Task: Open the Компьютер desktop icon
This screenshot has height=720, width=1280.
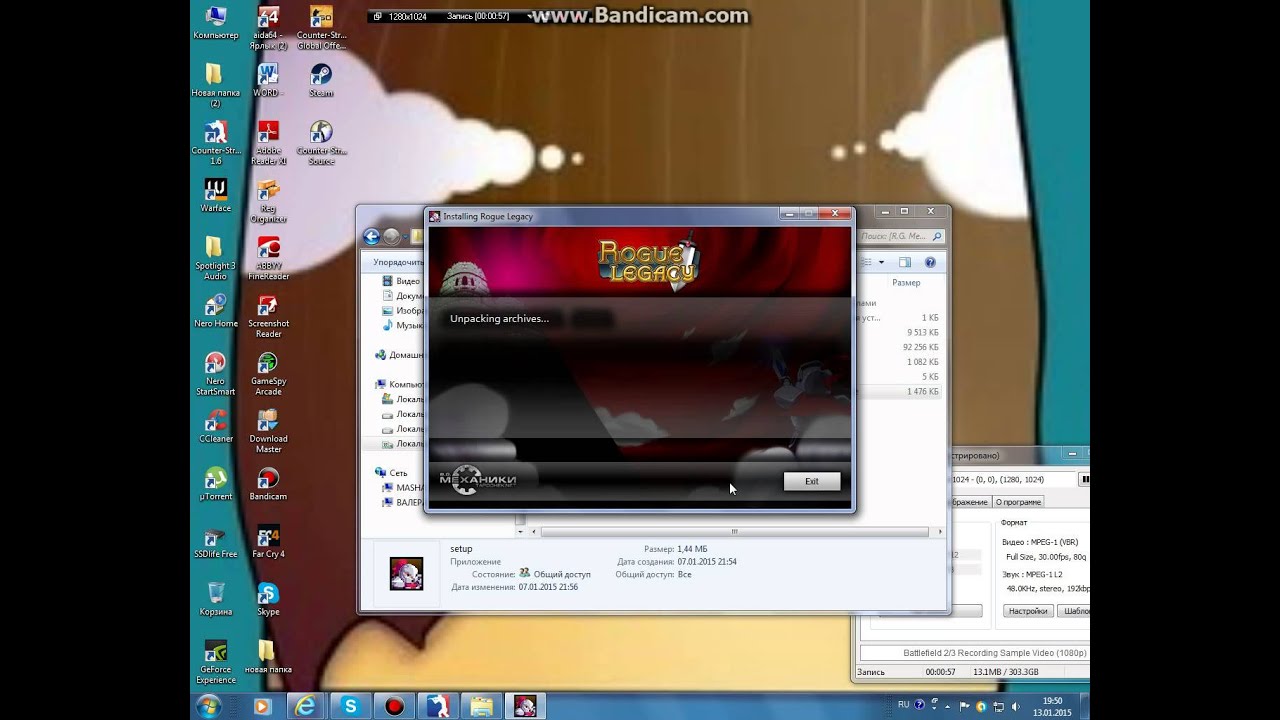Action: click(x=215, y=22)
